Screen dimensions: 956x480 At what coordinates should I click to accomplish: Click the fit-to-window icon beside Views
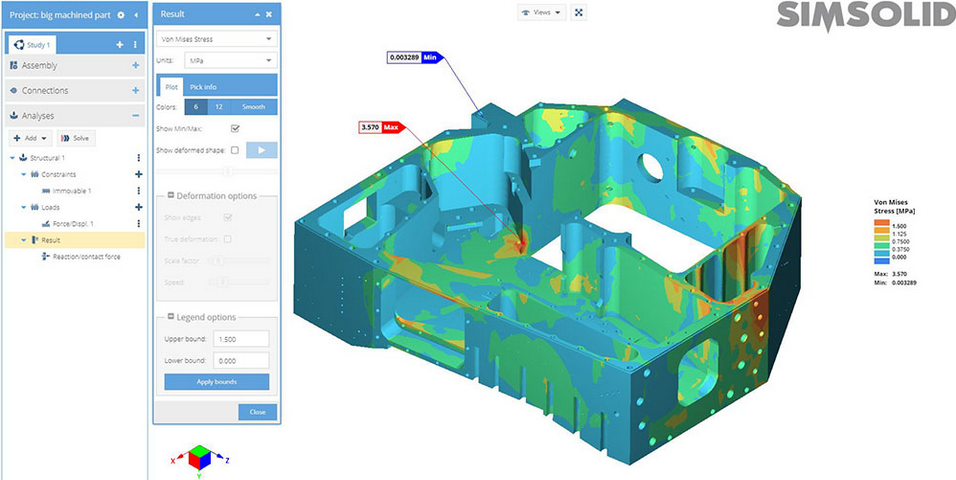(x=580, y=12)
